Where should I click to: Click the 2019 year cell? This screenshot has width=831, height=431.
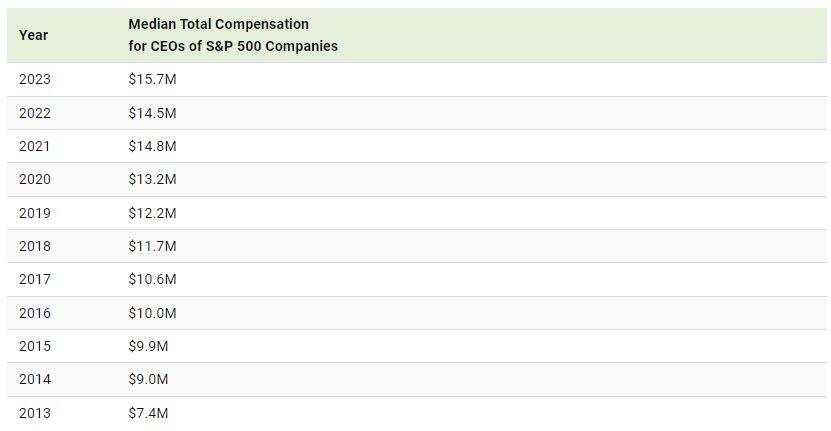pos(35,213)
